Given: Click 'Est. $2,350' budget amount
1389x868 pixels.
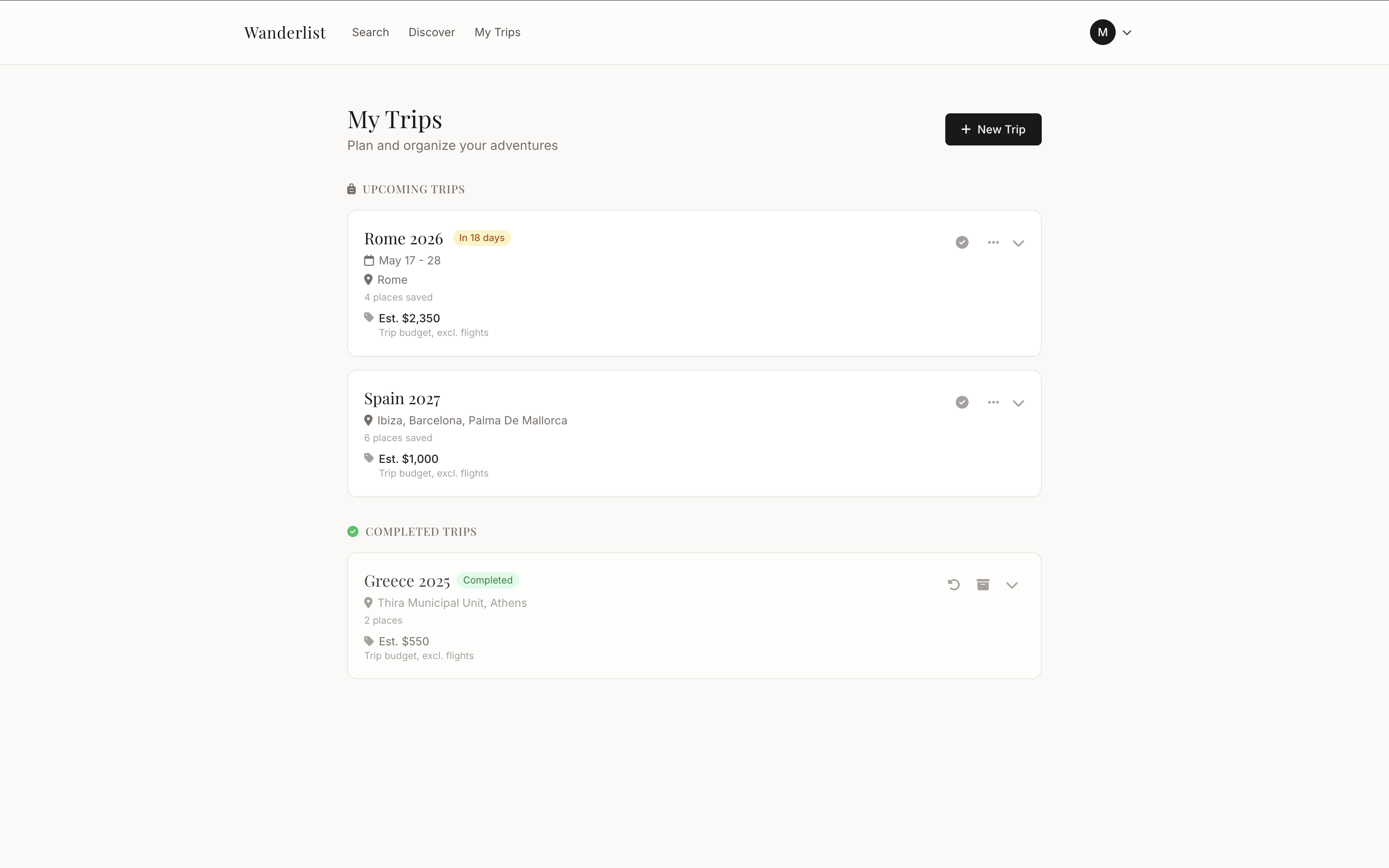Looking at the screenshot, I should point(409,318).
